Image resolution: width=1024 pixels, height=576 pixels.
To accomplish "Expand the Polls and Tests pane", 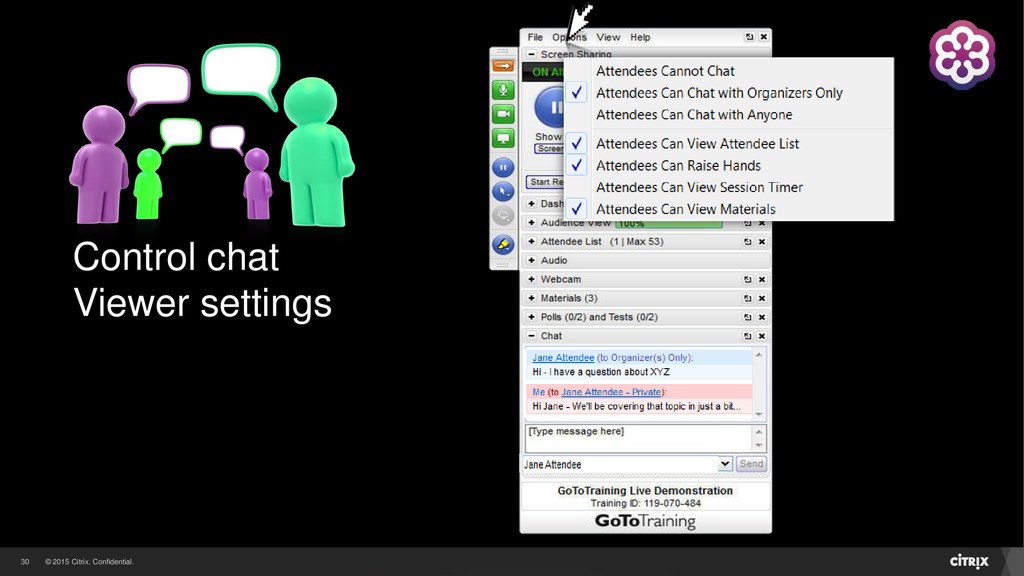I will tap(532, 317).
